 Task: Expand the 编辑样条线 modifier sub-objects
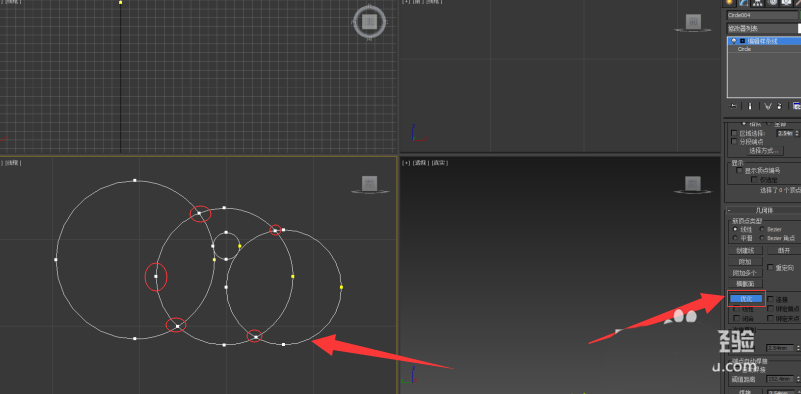click(743, 41)
